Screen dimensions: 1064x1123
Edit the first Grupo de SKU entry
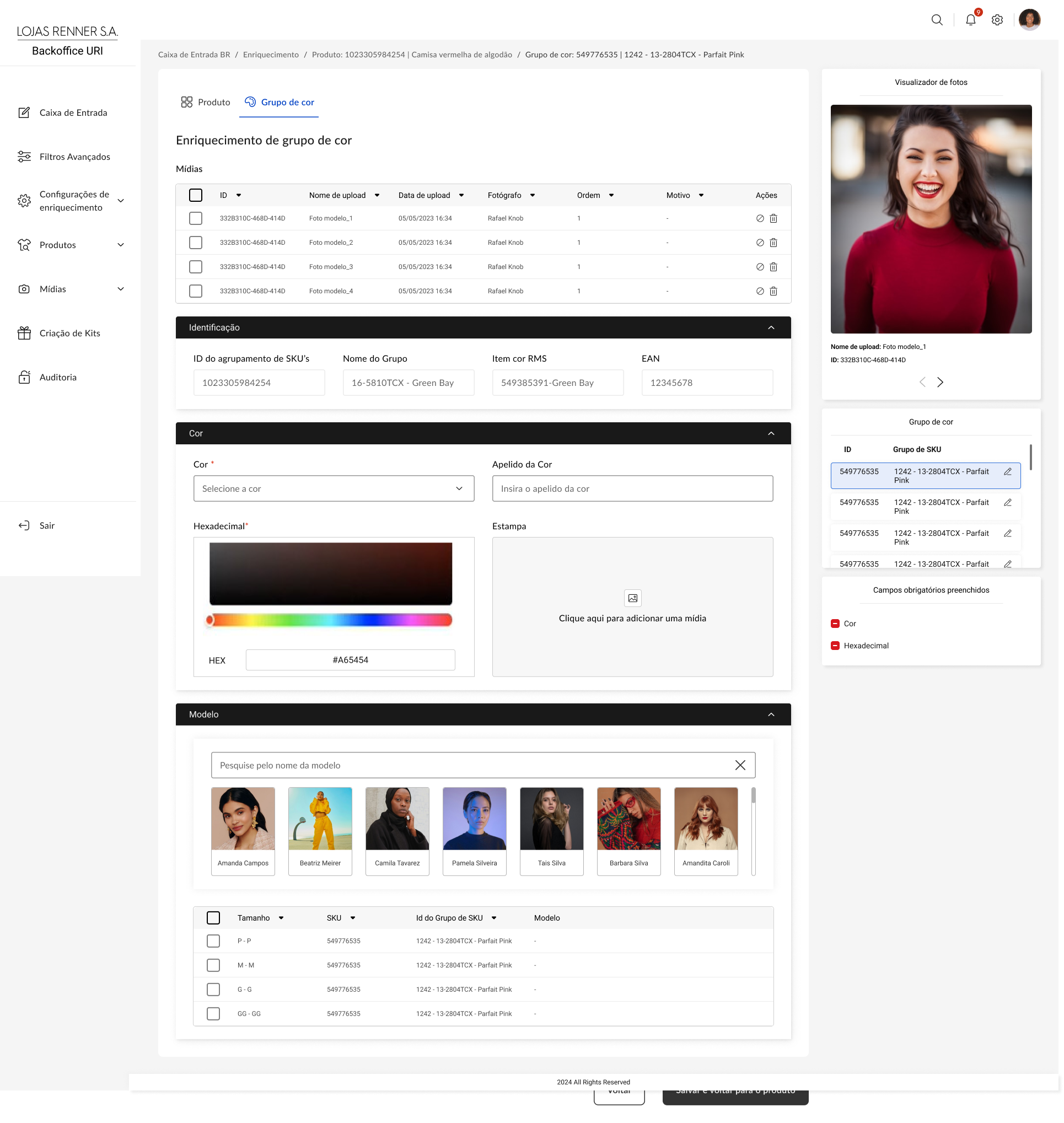coord(1007,471)
